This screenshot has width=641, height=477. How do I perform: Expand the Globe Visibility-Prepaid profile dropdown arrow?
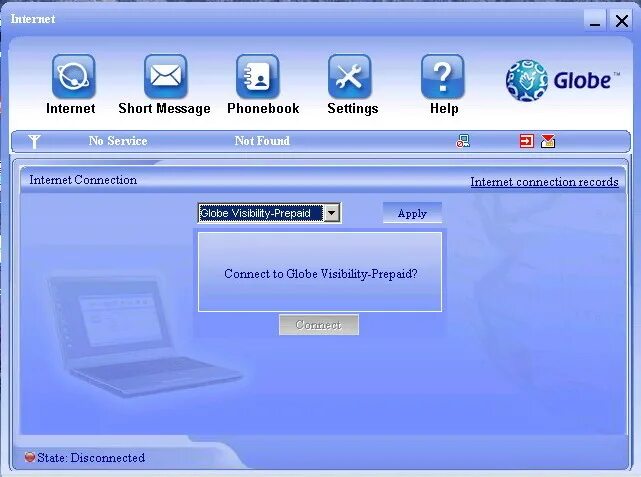tap(332, 213)
